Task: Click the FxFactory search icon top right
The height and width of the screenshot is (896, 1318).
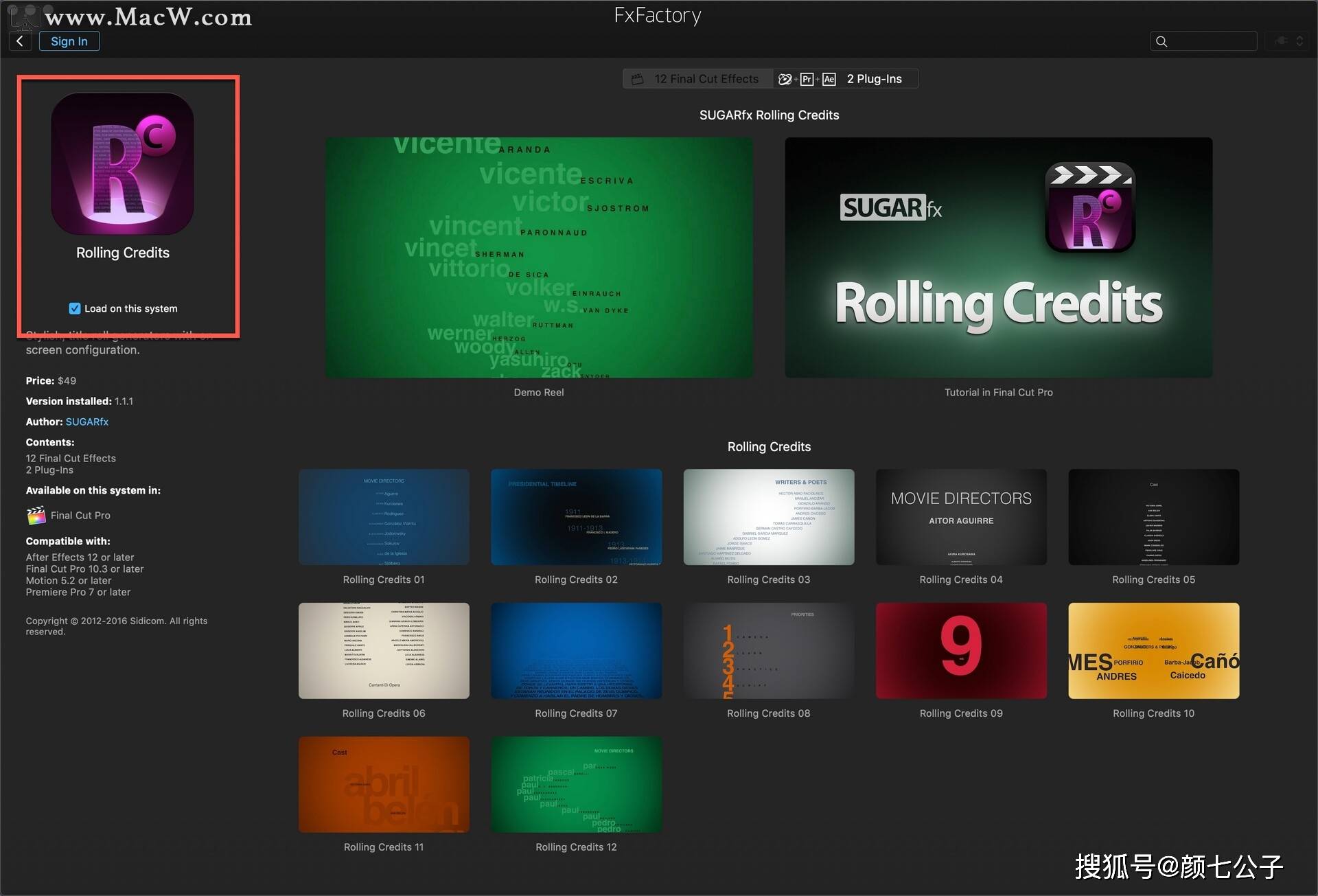Action: tap(1163, 41)
